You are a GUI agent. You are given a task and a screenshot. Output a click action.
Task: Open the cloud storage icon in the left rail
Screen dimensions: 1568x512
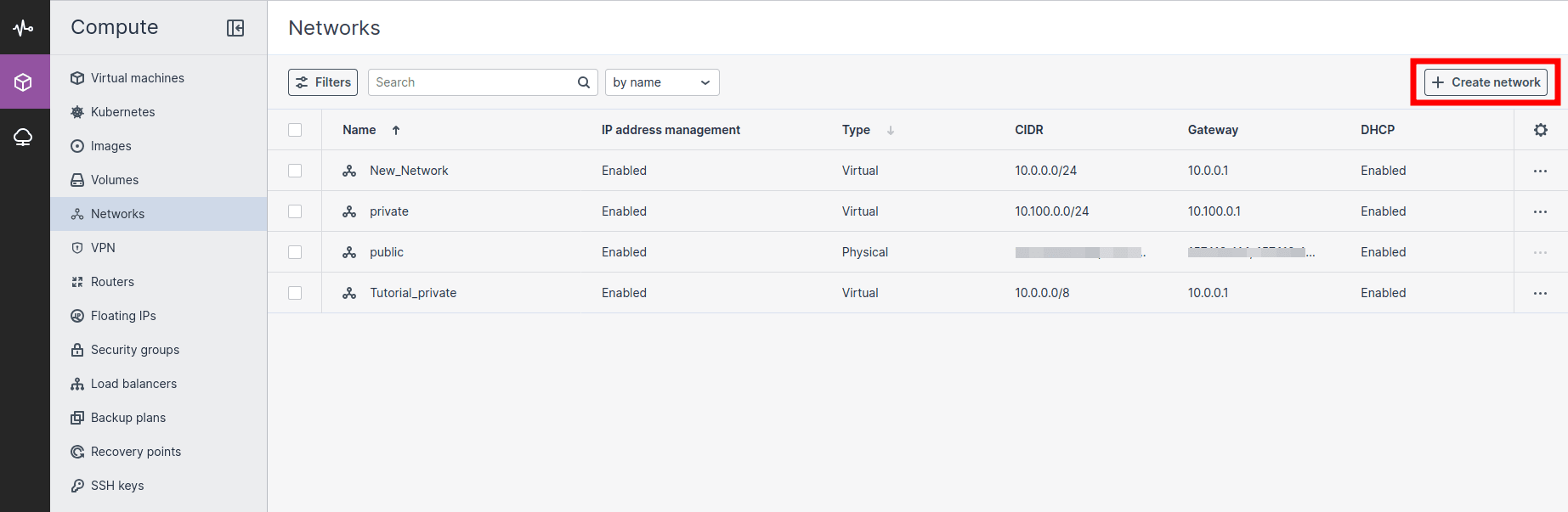tap(24, 137)
